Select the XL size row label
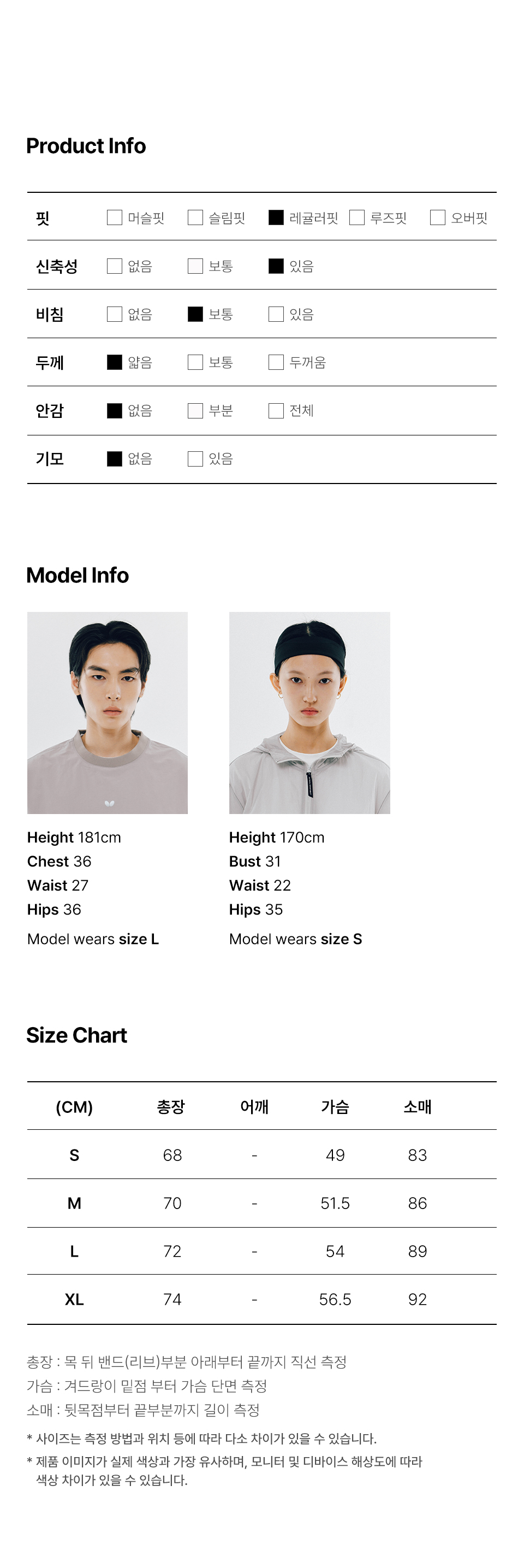Screen dimensions: 524x1568 tap(74, 1300)
